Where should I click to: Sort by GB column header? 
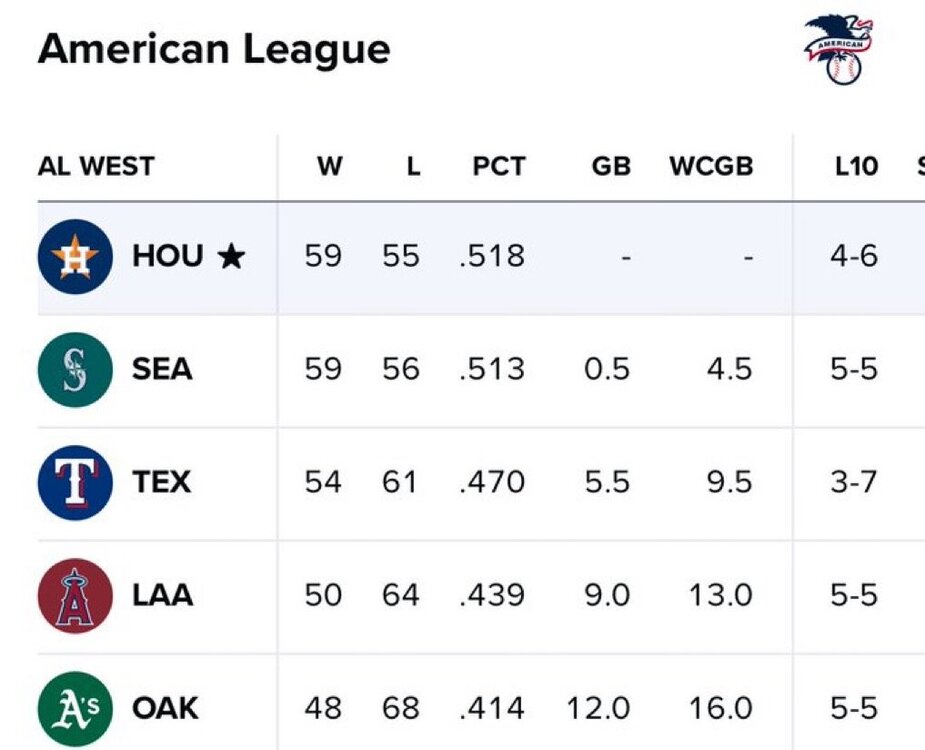pos(611,166)
